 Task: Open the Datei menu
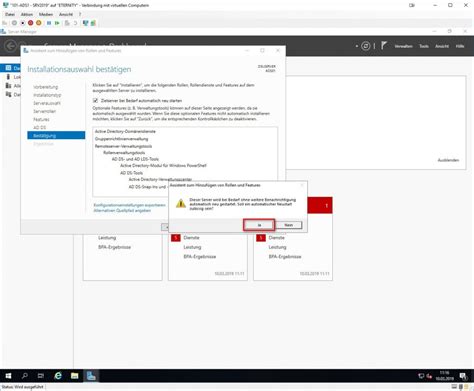(x=10, y=14)
